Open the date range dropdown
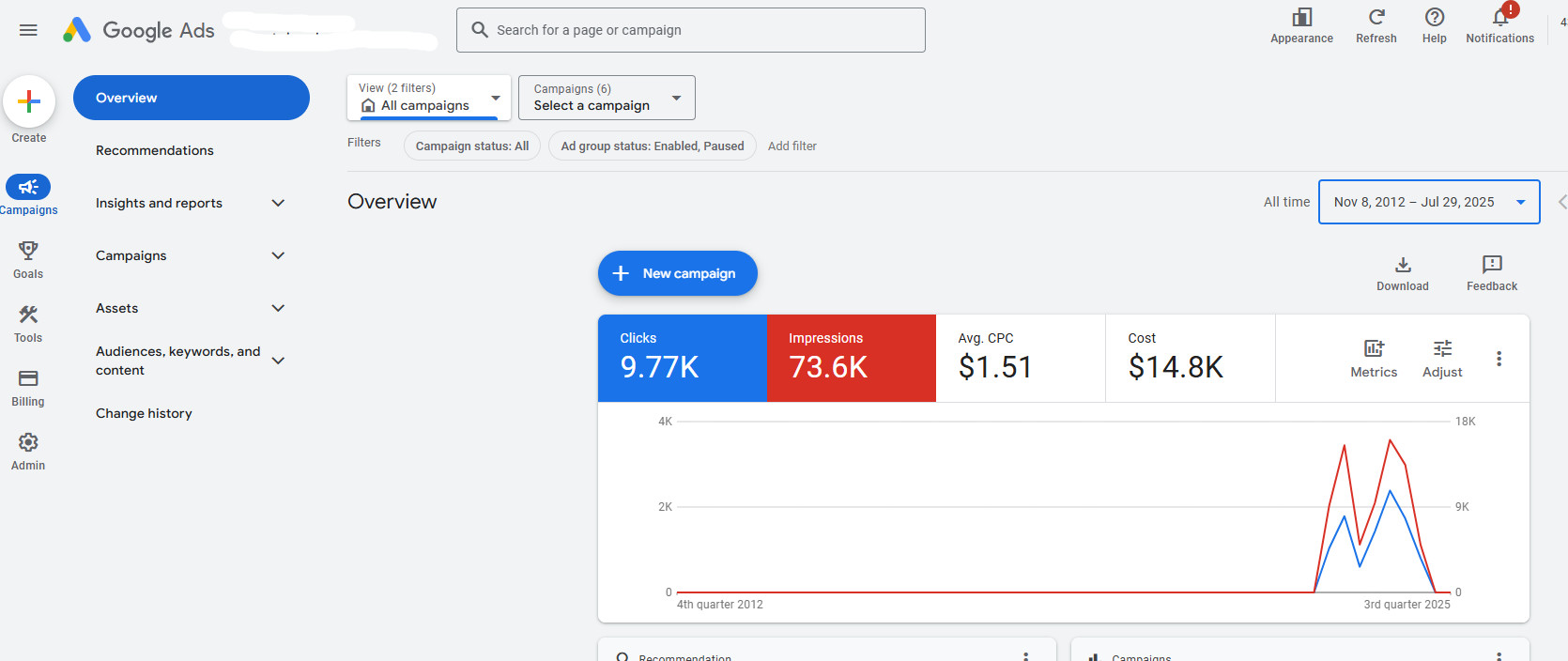The width and height of the screenshot is (1568, 661). click(1428, 202)
